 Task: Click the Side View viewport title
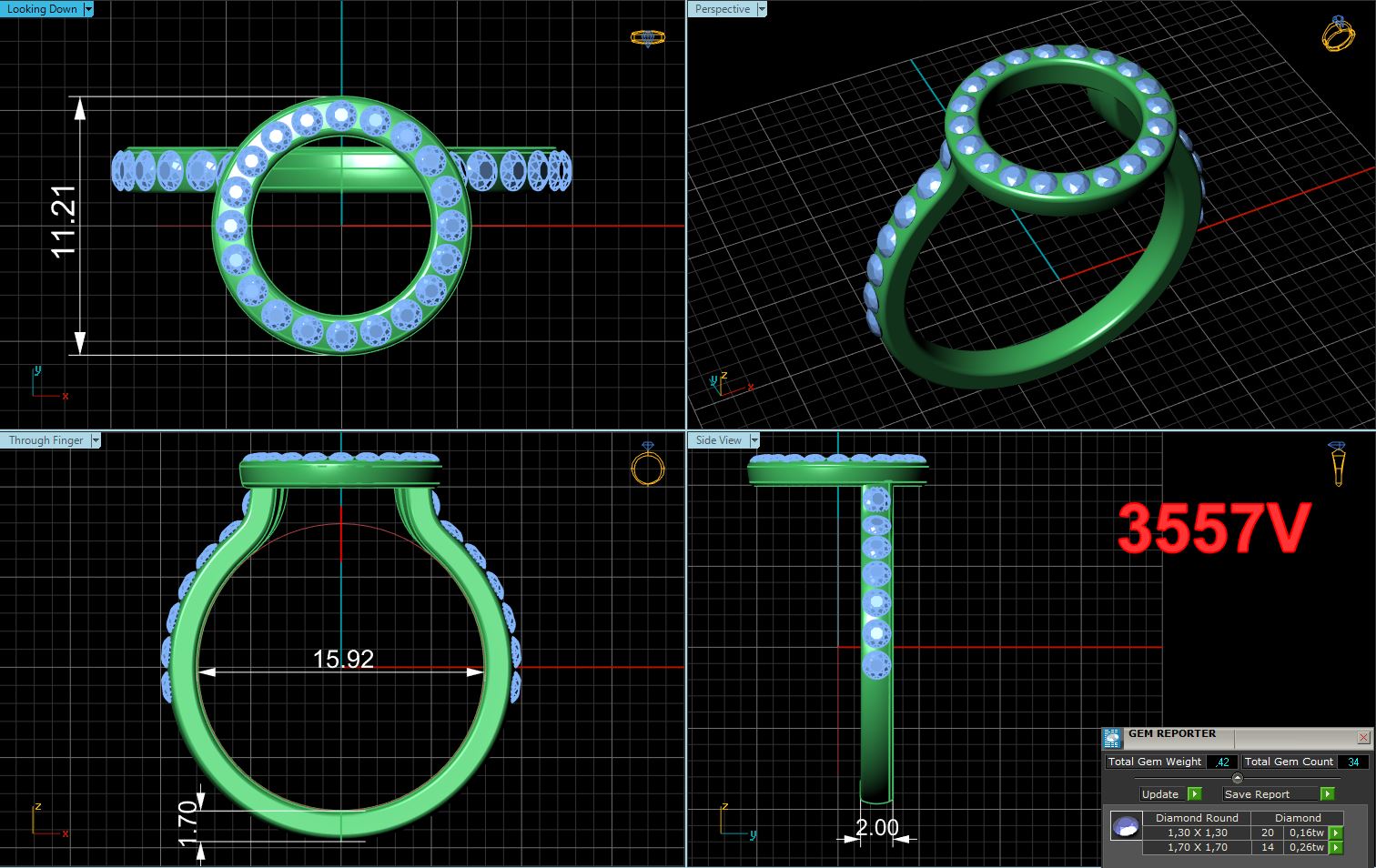tap(719, 440)
